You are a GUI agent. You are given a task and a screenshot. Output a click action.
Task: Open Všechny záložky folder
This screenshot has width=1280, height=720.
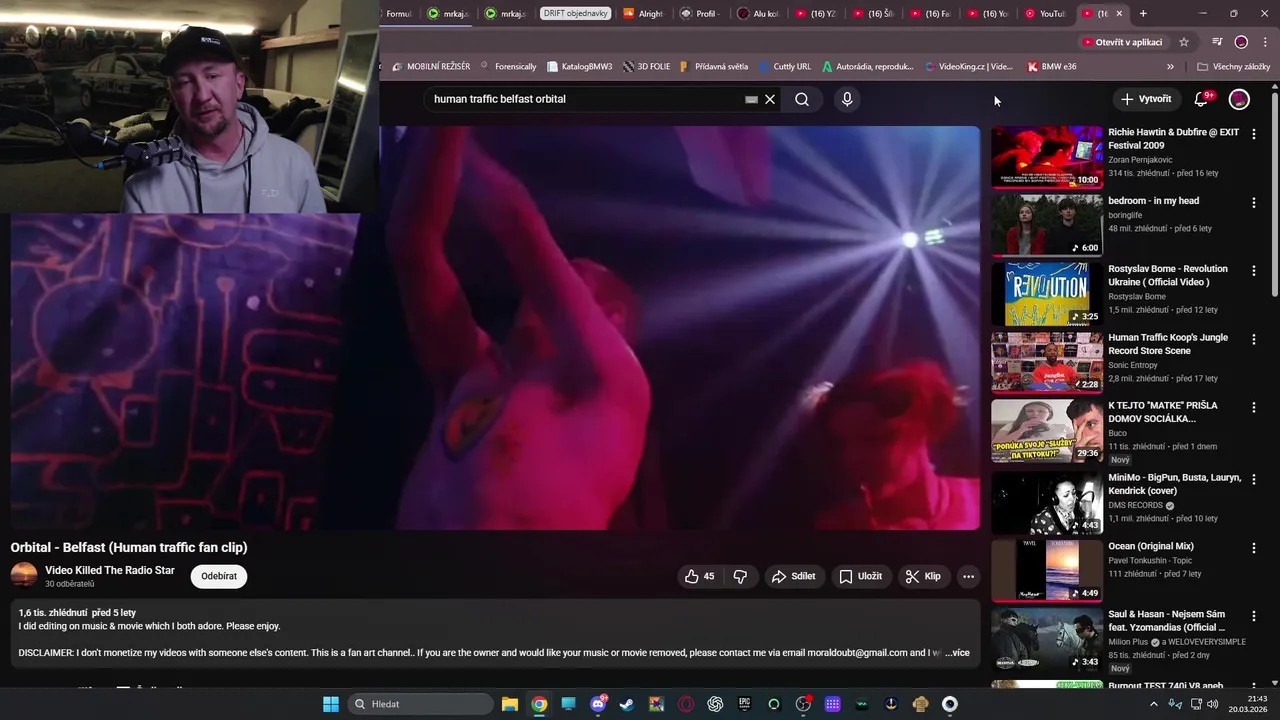[1233, 67]
